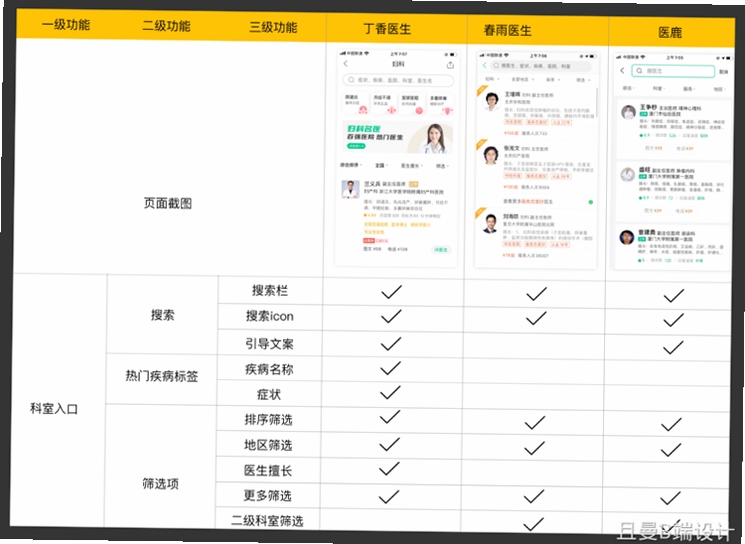745x544 pixels.
Task: Click 二级科室筛选 third-level cell
Action: tap(267, 521)
